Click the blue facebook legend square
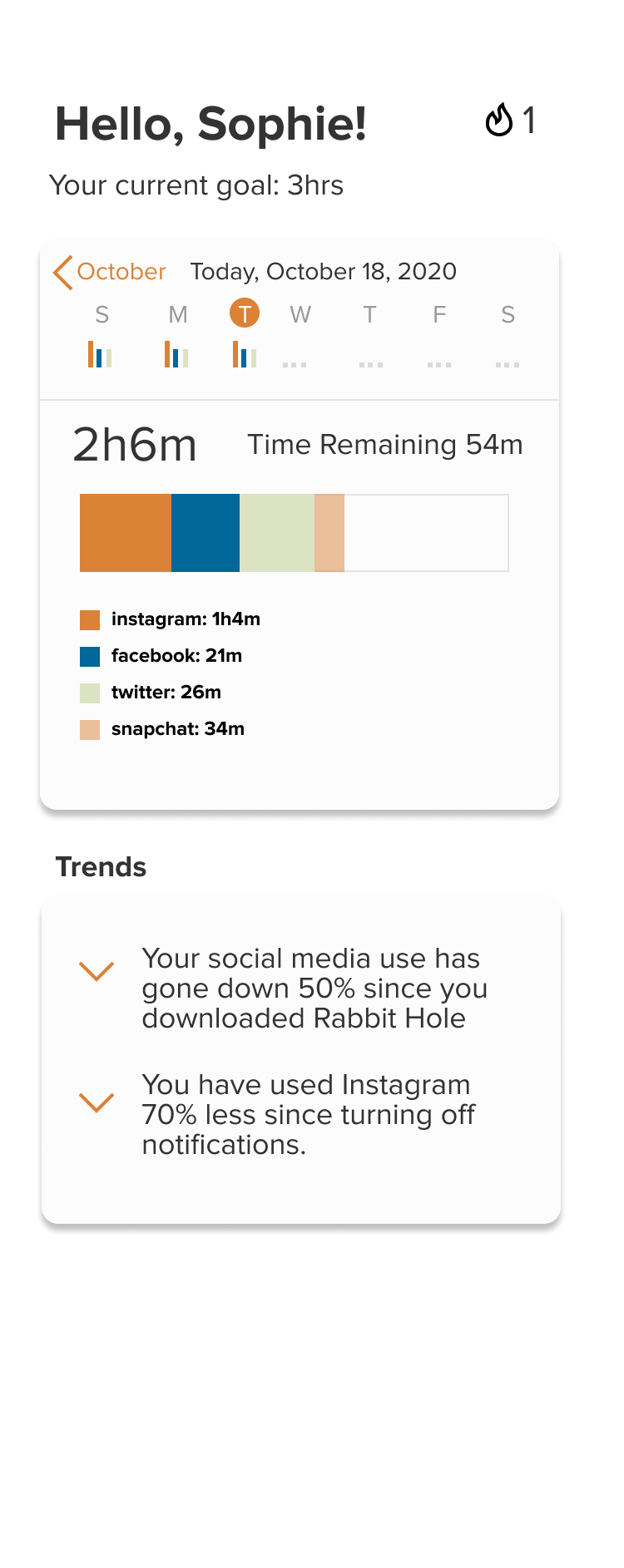The image size is (624, 1568). [90, 656]
